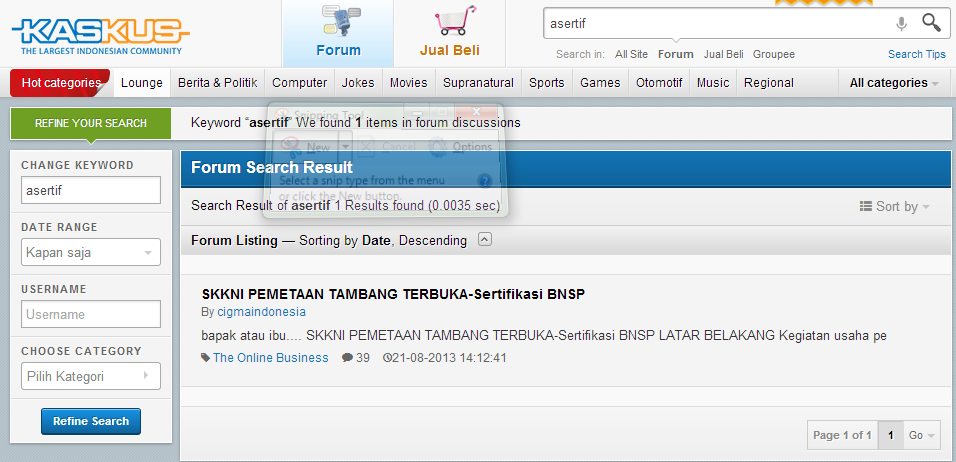Open the SKKNI PEMETAAN TAMBANG TERBUKA thread
This screenshot has width=956, height=462.
(393, 294)
